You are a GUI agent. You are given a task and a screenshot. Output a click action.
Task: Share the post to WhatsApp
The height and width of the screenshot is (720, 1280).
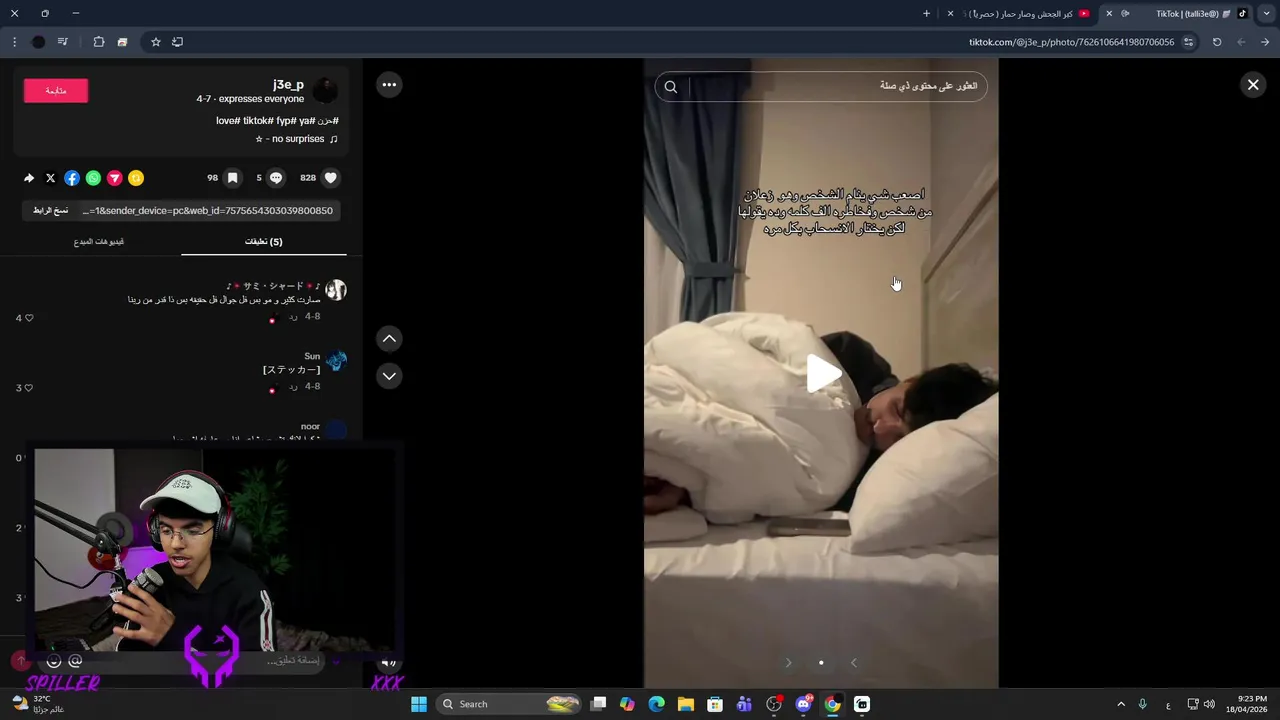93,178
